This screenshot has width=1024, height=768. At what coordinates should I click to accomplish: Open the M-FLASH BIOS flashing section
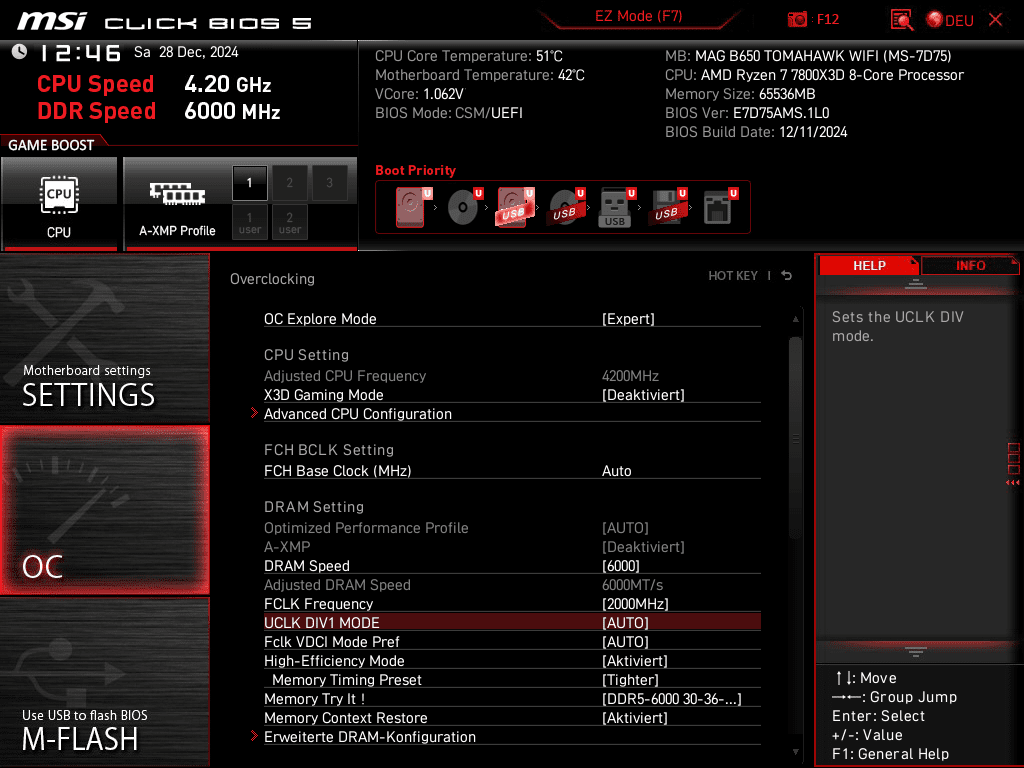point(104,682)
